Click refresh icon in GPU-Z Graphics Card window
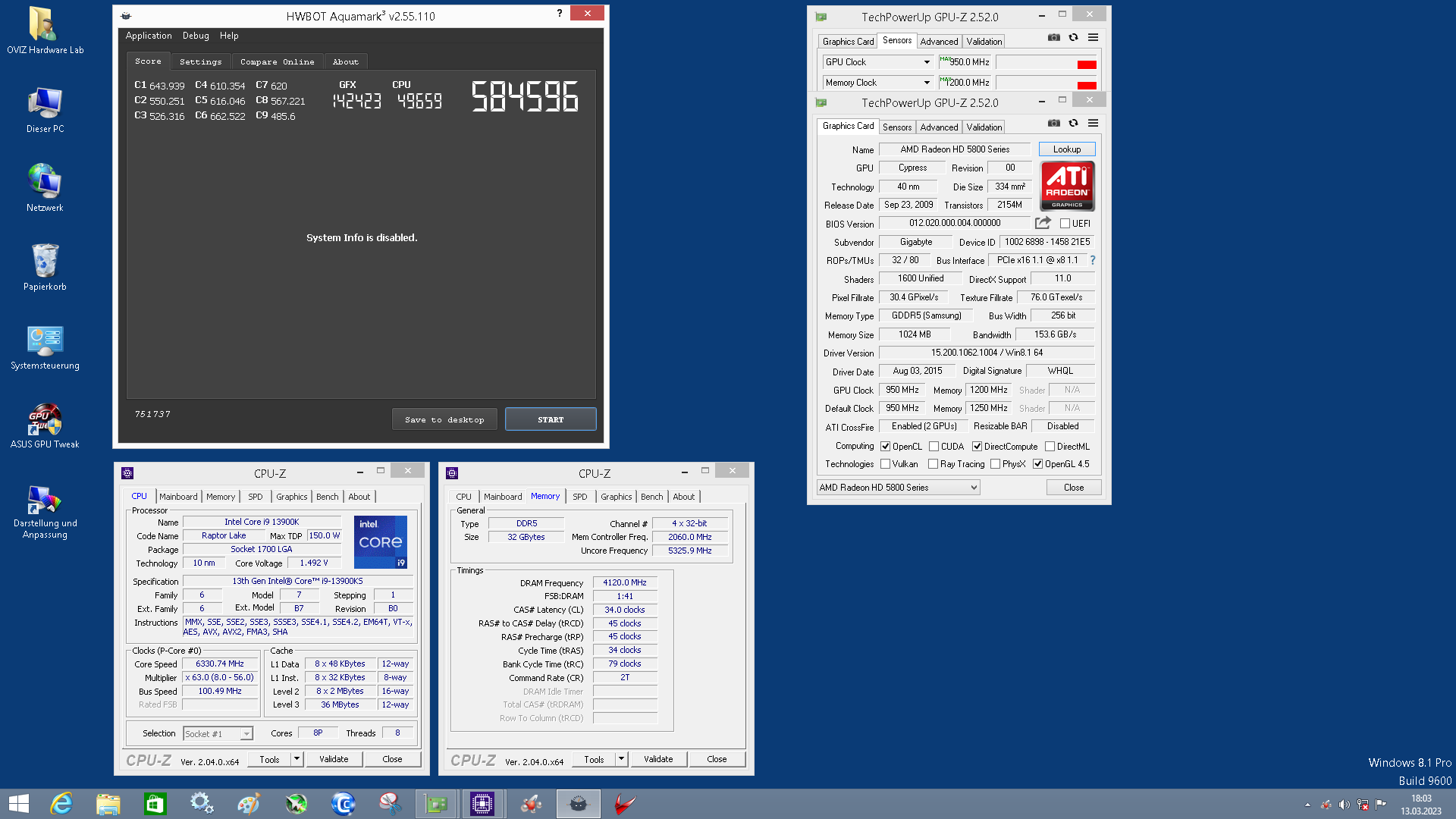The width and height of the screenshot is (1456, 819). click(x=1073, y=124)
